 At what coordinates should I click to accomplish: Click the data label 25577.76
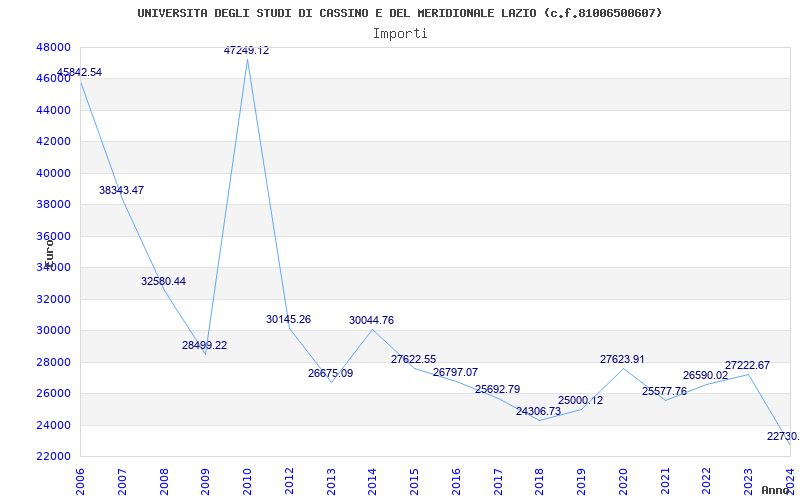[x=664, y=391]
